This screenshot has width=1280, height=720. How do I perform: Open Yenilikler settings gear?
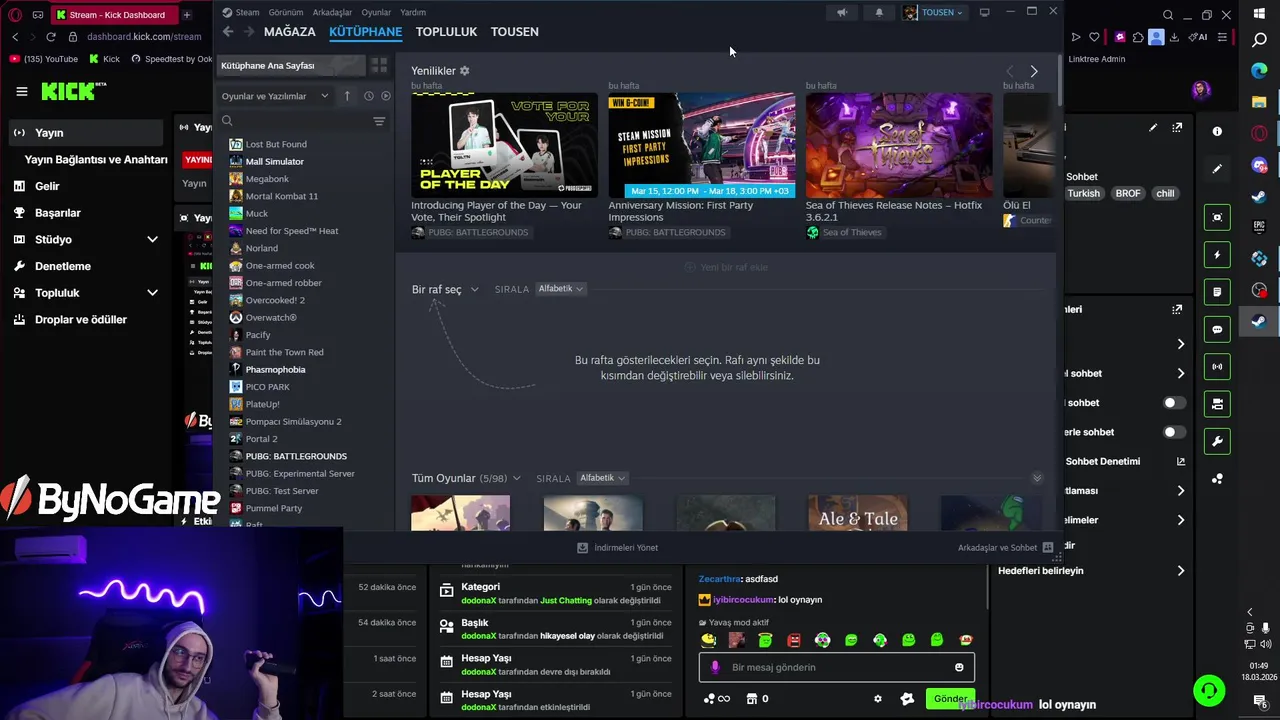click(x=464, y=71)
